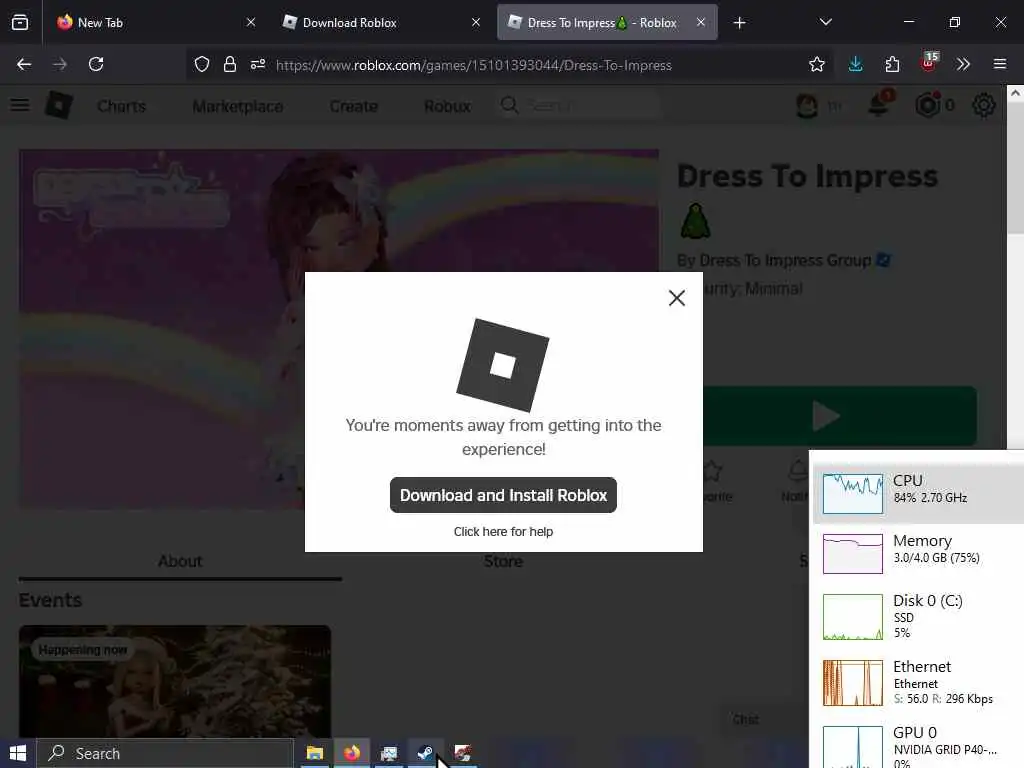
Task: Open the Happening now event thumbnail
Action: 175,681
